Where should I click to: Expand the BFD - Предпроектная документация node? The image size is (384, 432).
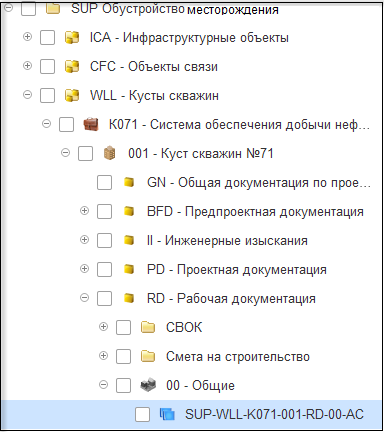point(84,210)
